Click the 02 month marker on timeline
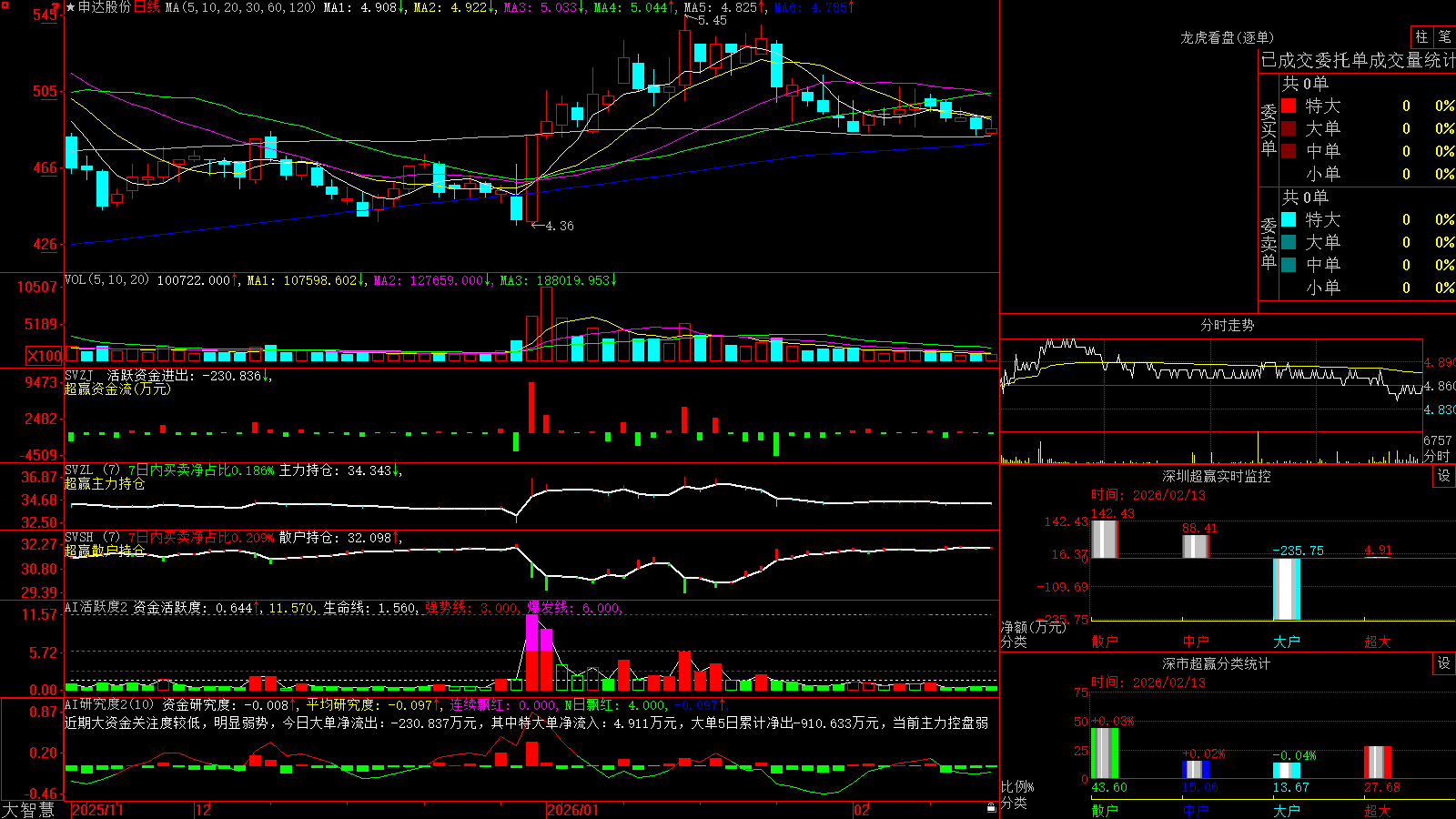Image resolution: width=1456 pixels, height=819 pixels. pos(862,810)
